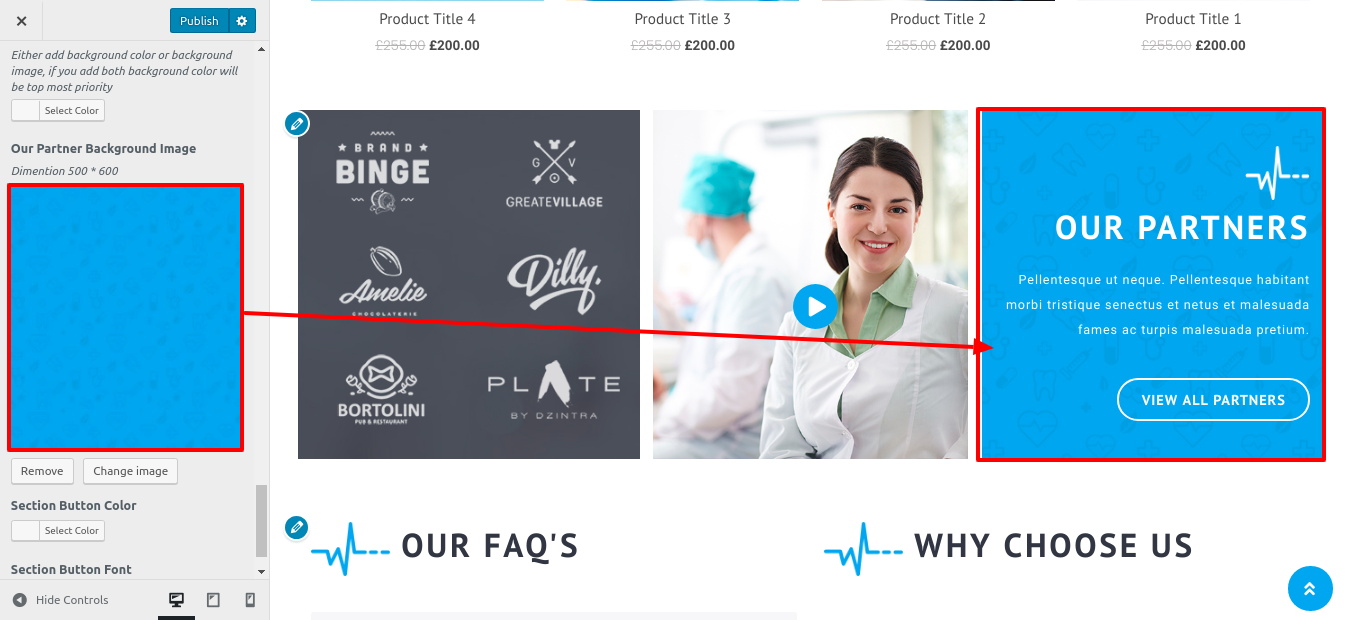Open the top background Select Color picker
Image resolution: width=1351 pixels, height=620 pixels.
pyautogui.click(x=58, y=111)
